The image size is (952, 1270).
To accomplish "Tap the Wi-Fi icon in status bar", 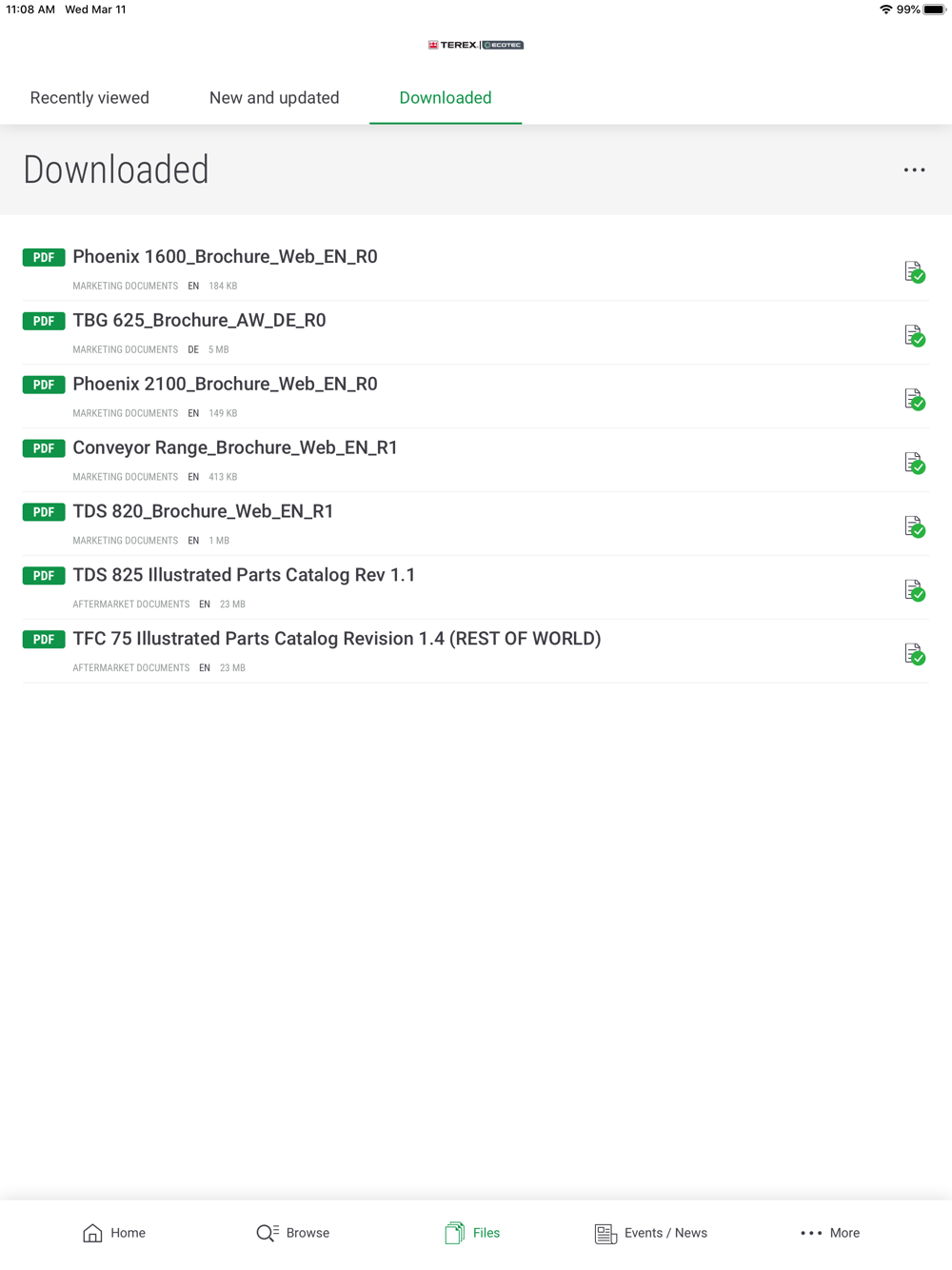I will click(x=886, y=10).
